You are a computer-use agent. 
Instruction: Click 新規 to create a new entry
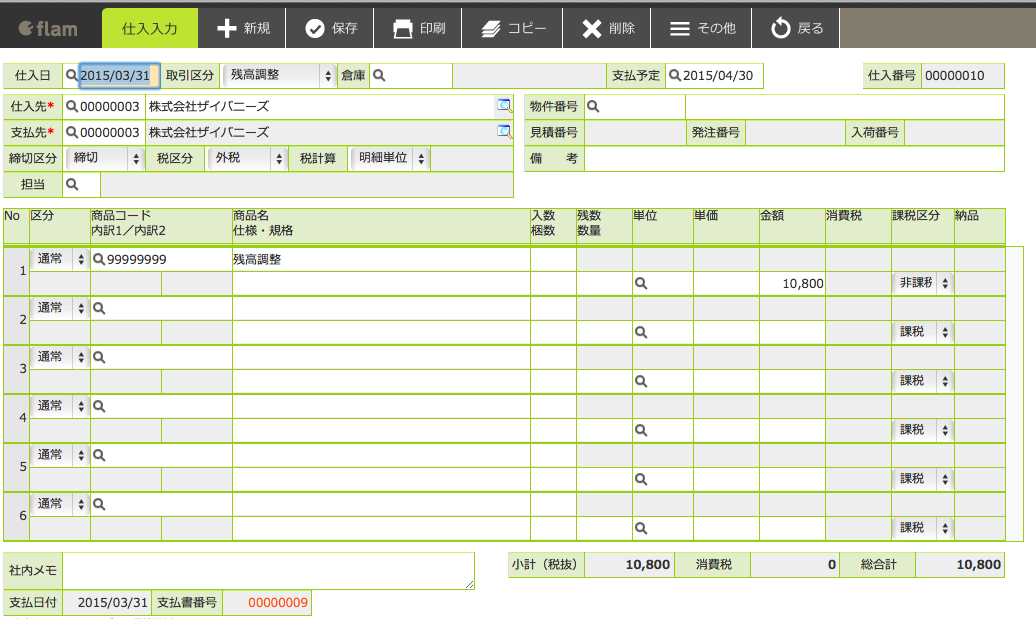pyautogui.click(x=242, y=28)
